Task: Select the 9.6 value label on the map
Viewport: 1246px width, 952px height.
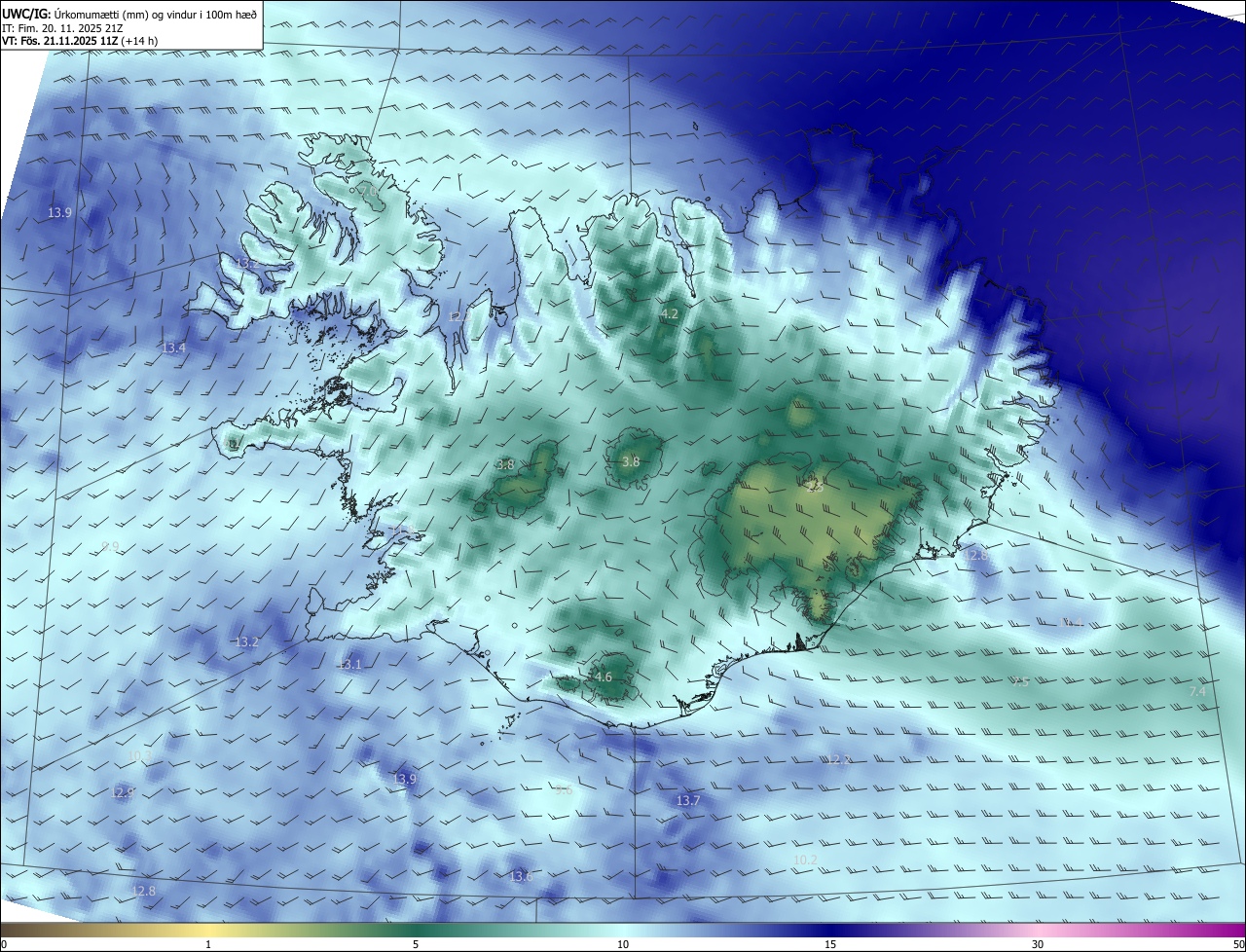Action: [x=564, y=789]
